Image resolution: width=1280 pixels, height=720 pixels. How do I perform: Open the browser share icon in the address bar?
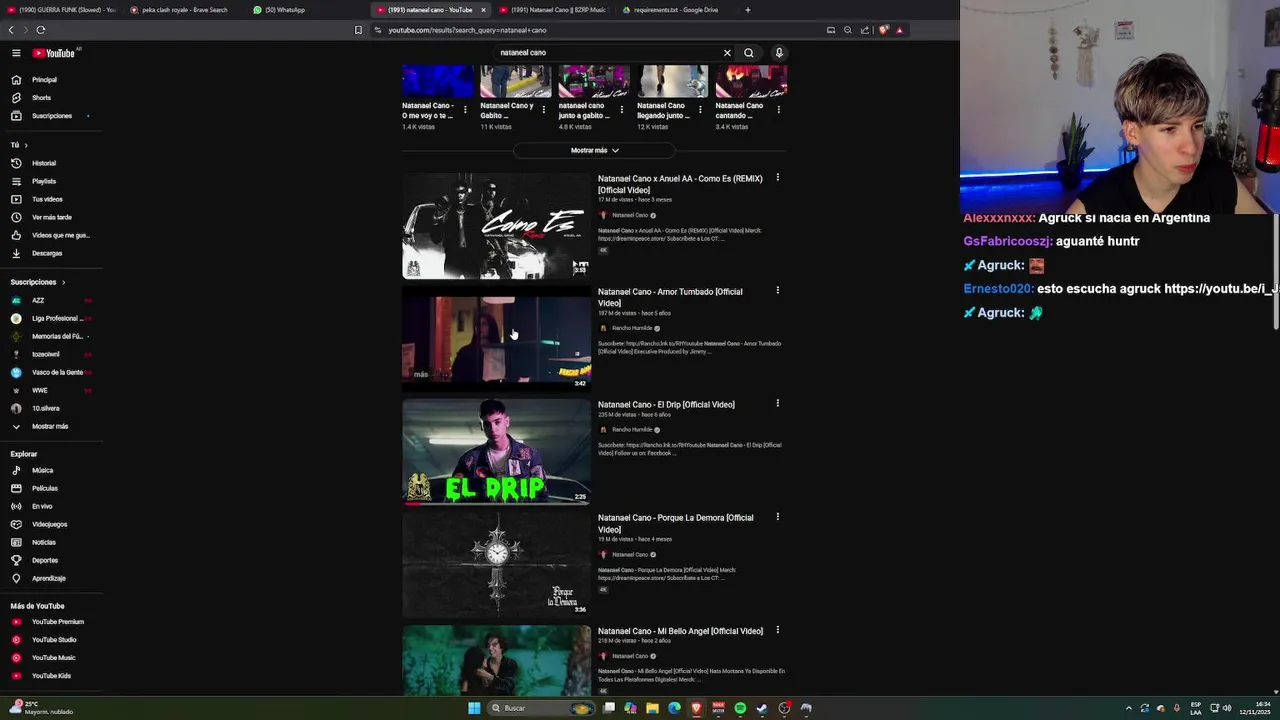click(x=865, y=30)
